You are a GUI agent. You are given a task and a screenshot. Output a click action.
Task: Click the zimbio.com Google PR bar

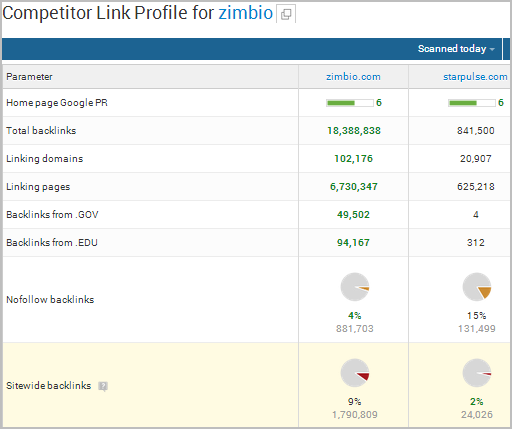(x=350, y=103)
